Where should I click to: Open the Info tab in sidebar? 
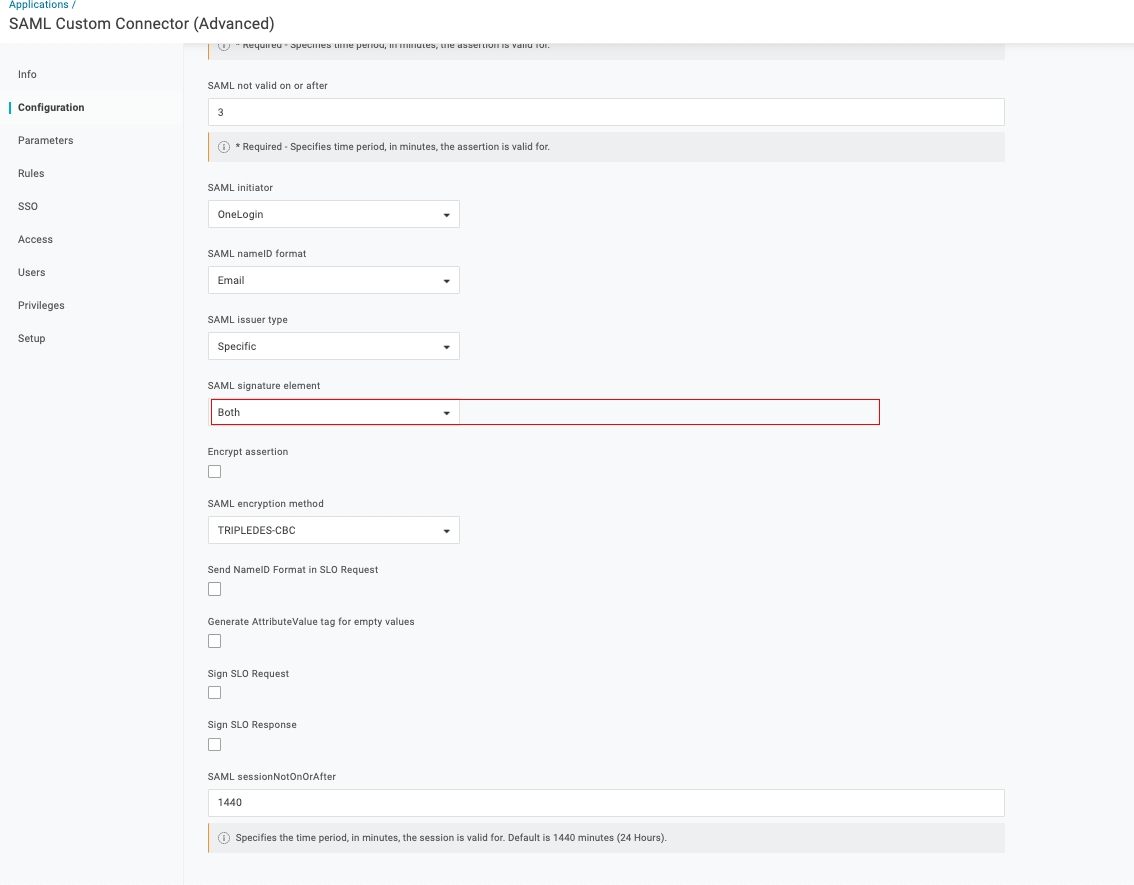coord(27,74)
